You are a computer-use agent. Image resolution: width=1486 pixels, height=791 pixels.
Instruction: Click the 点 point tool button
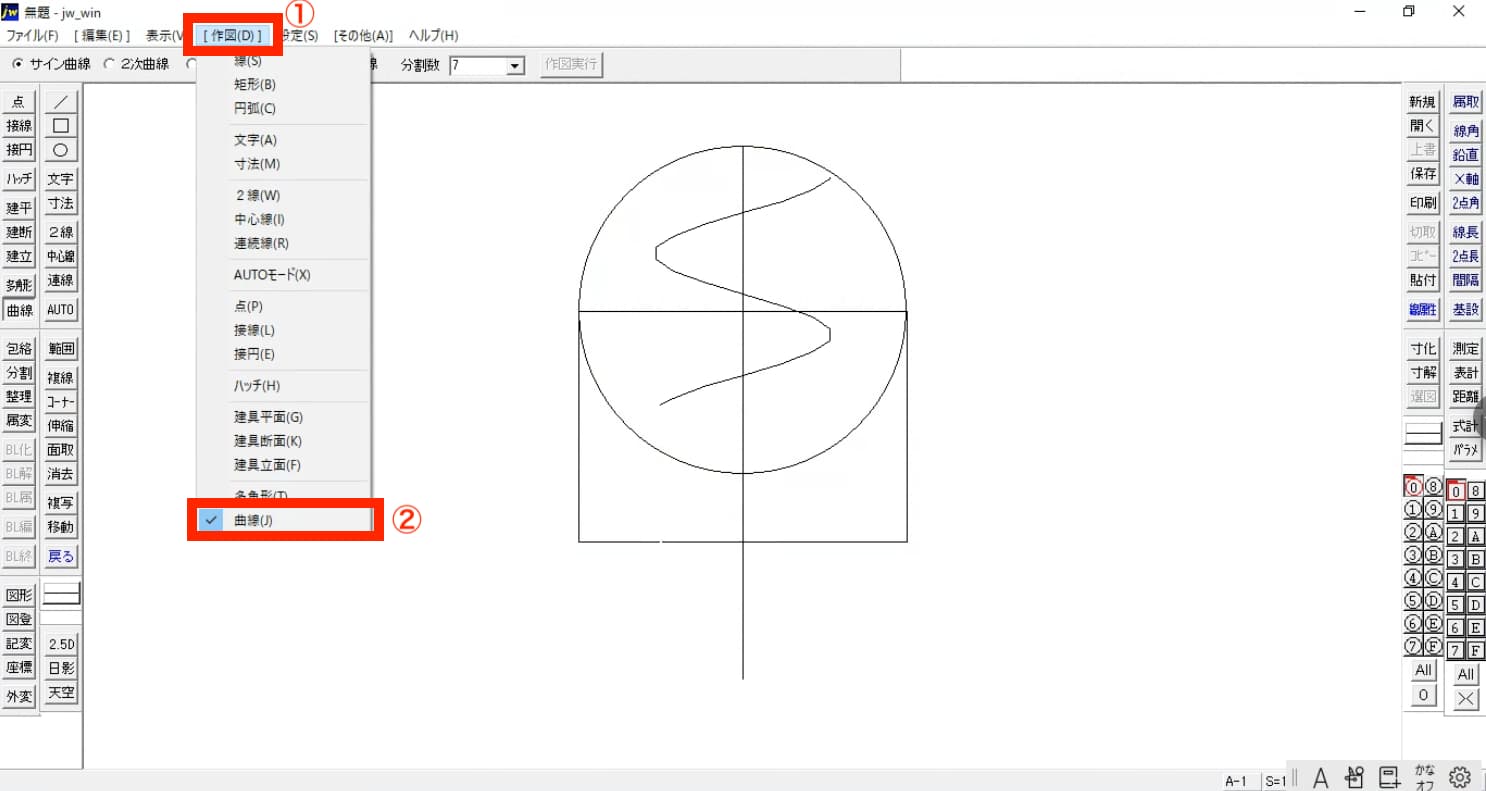pyautogui.click(x=19, y=102)
